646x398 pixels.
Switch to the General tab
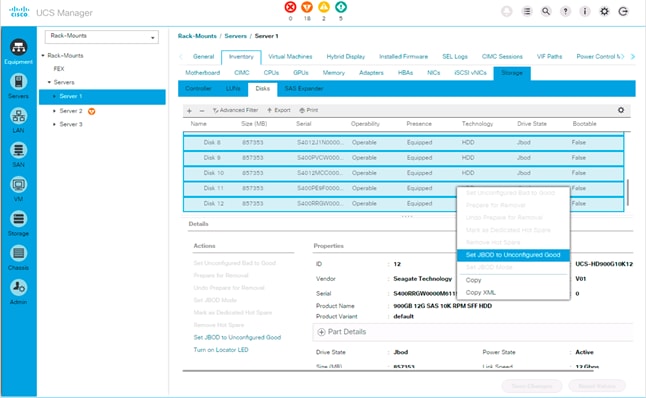[x=204, y=57]
